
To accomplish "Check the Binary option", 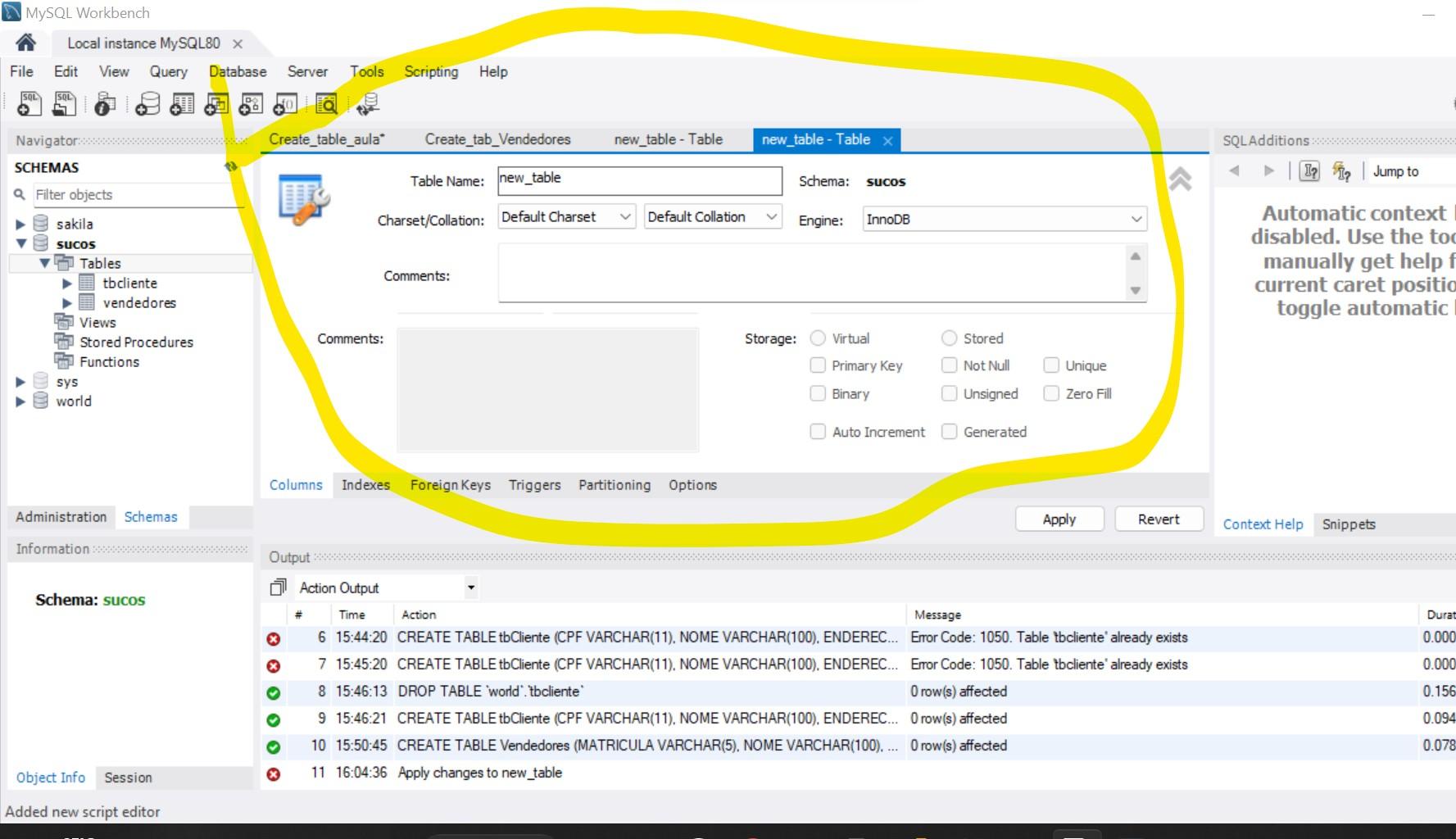I will click(818, 393).
